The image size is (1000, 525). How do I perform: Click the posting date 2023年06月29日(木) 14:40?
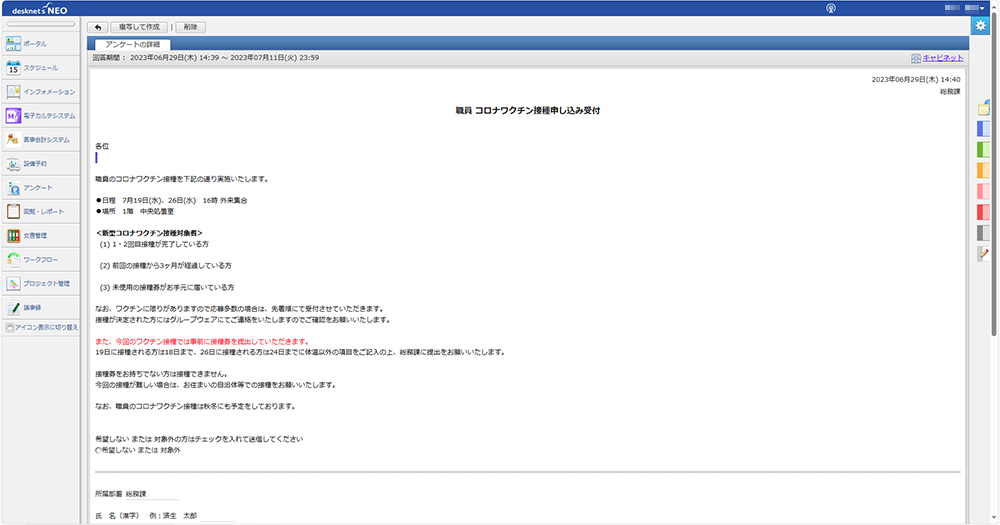pyautogui.click(x=916, y=80)
